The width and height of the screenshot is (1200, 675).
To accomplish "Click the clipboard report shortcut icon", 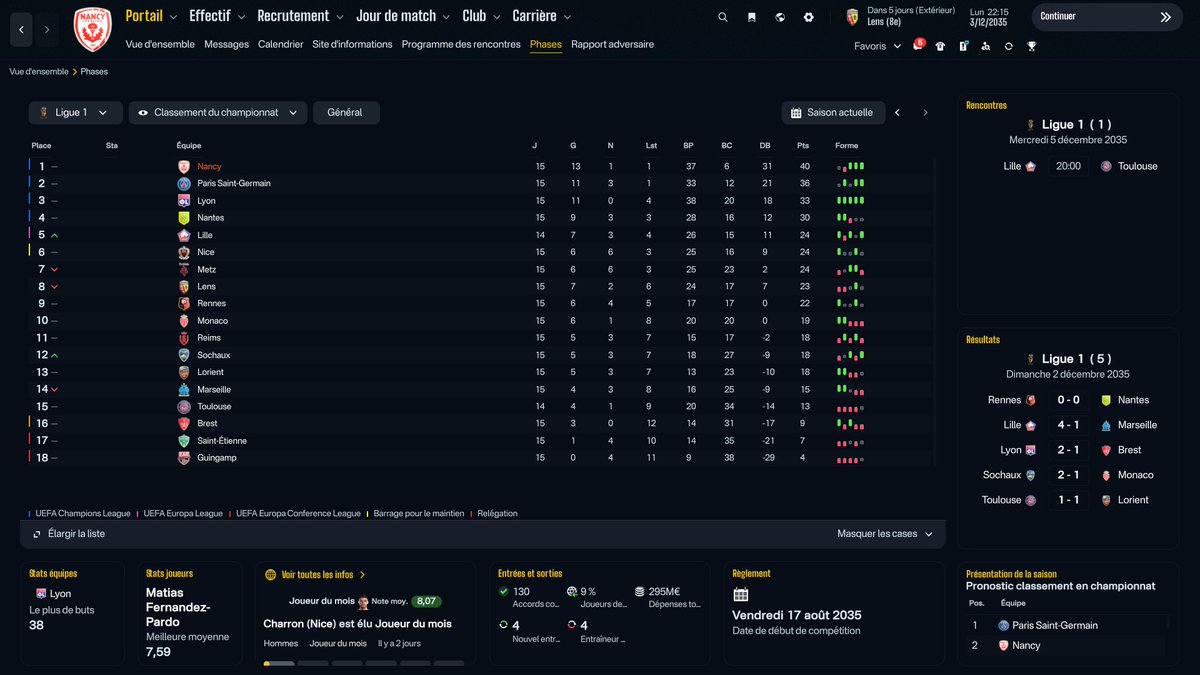I will [x=963, y=46].
